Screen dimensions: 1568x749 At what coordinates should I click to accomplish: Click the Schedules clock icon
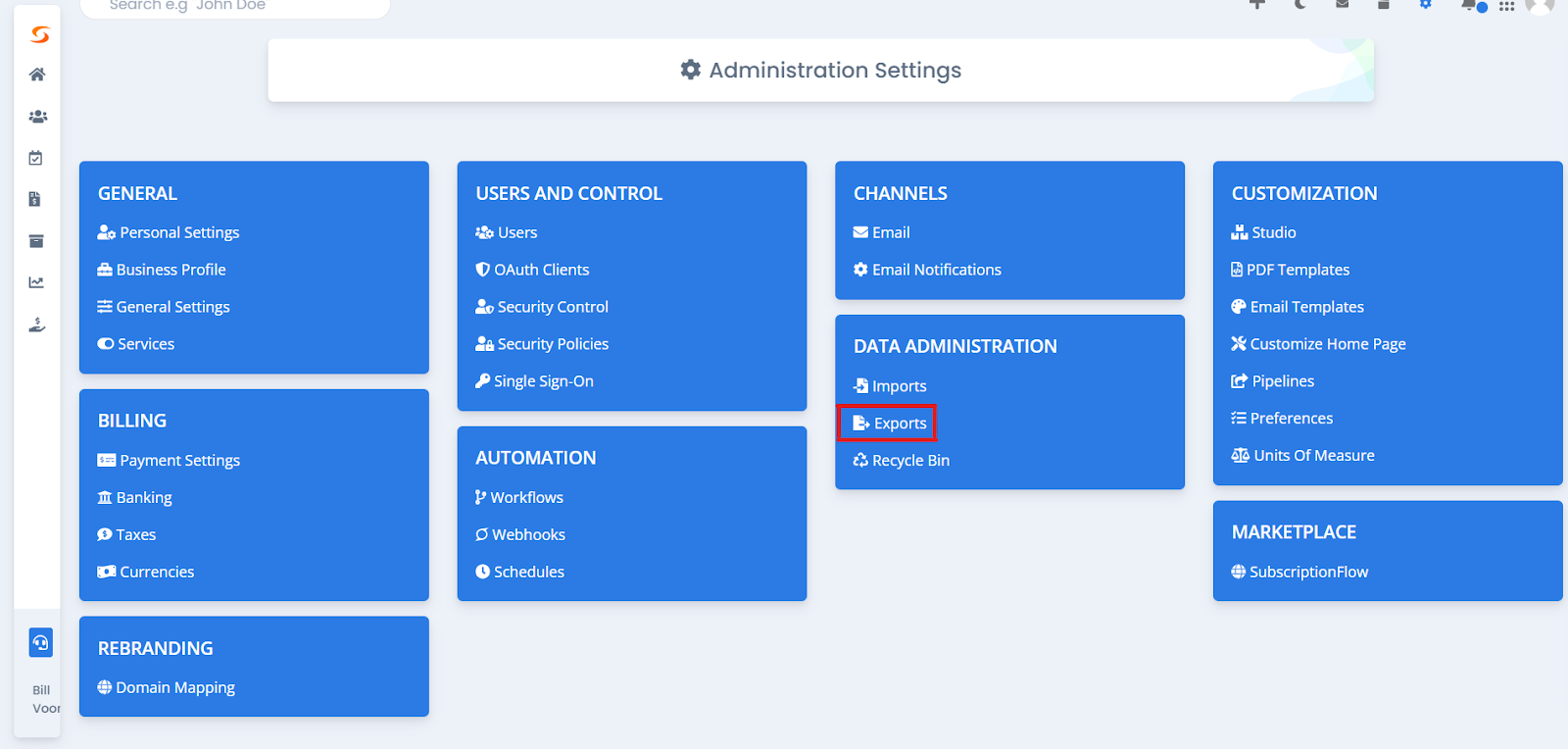click(482, 572)
